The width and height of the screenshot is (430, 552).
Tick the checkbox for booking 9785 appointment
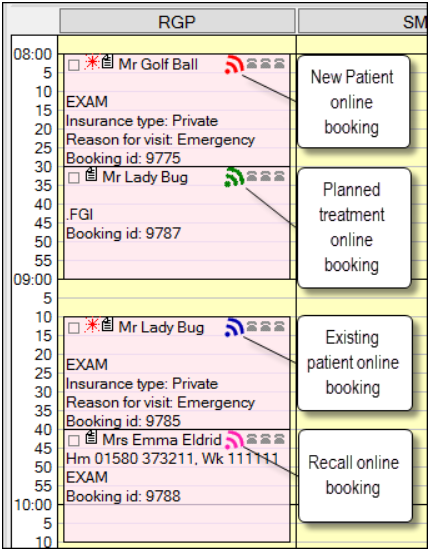click(x=74, y=328)
